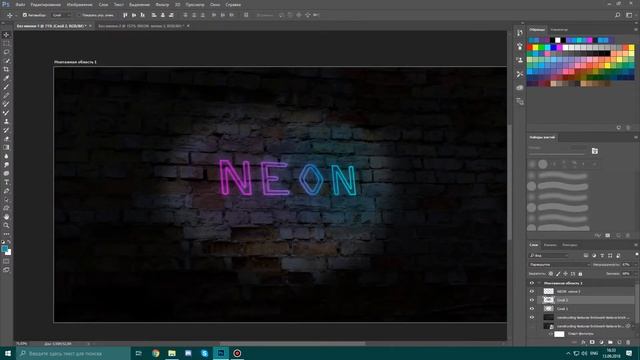
Task: Lock image pixels with the brush lock icon
Action: (558, 273)
